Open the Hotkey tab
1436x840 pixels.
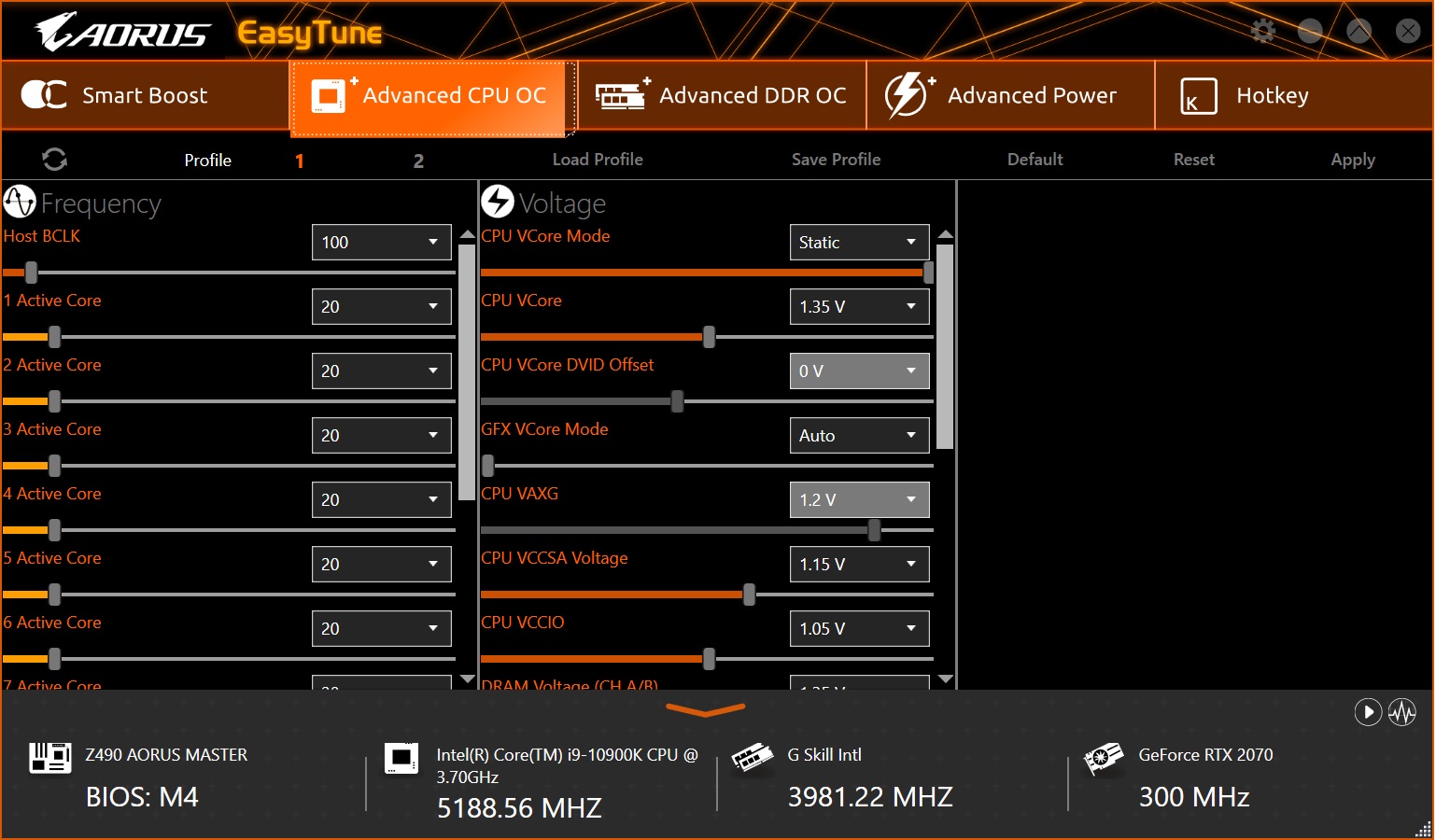click(x=1293, y=95)
